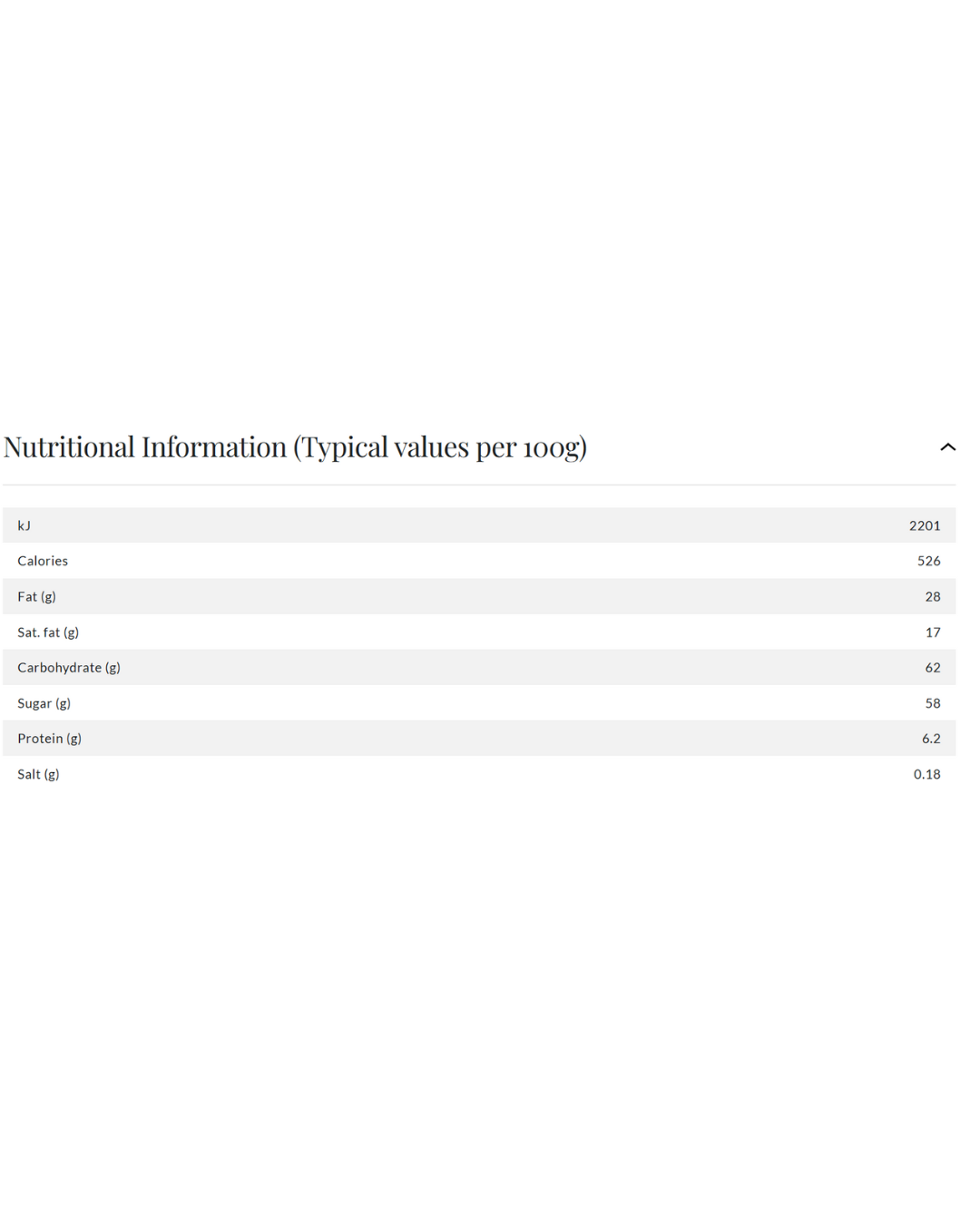
Task: Click the Calories value 526
Action: pyautogui.click(x=928, y=561)
